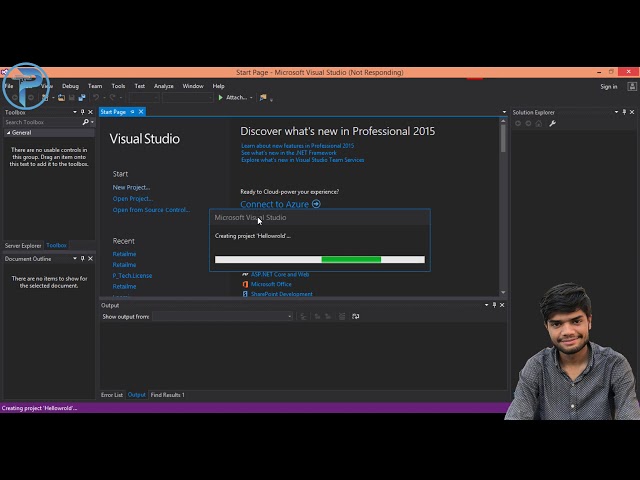Image resolution: width=640 pixels, height=480 pixels.
Task: Open Toolbox window position dropdown arrow
Action: pos(75,112)
